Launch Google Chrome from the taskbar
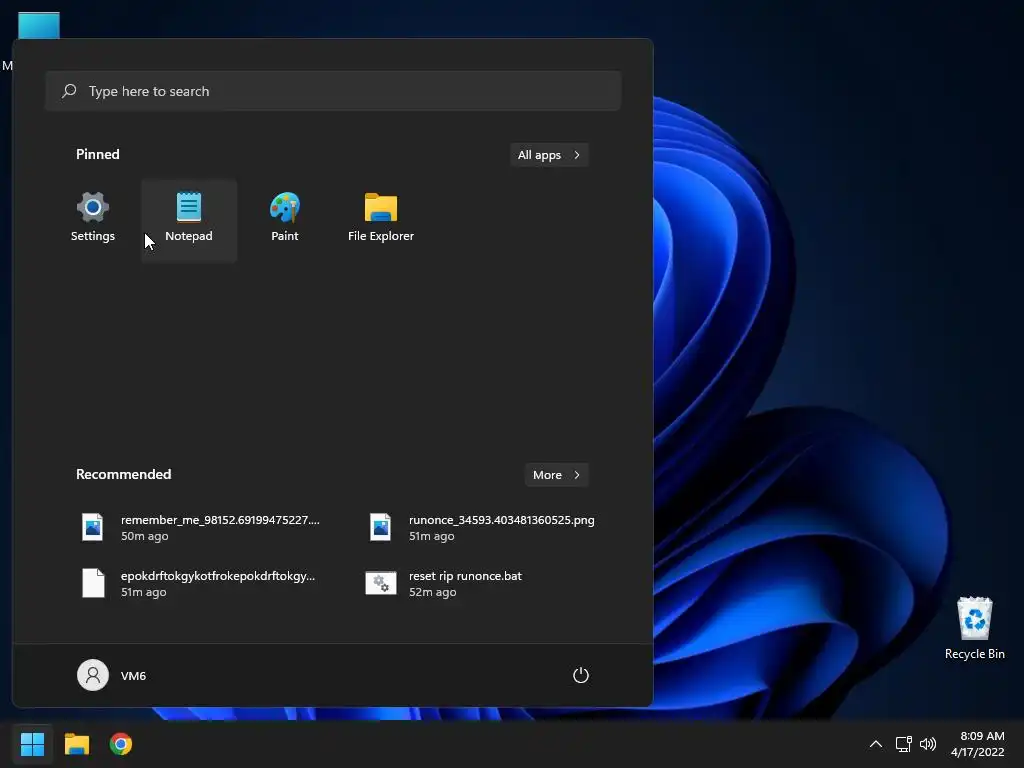1024x768 pixels. coord(121,744)
